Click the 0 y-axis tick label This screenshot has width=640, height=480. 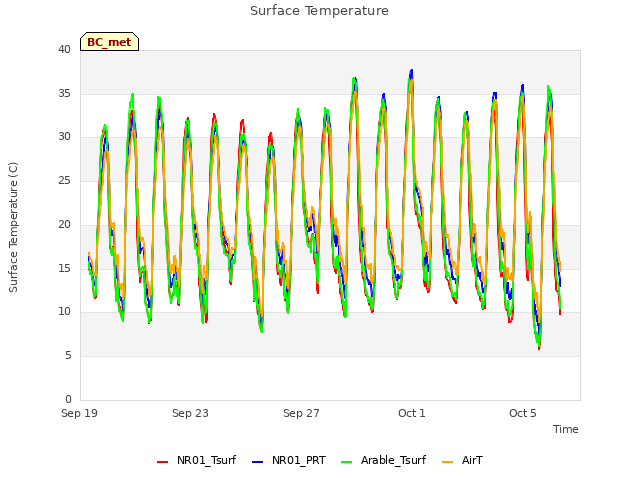point(68,399)
